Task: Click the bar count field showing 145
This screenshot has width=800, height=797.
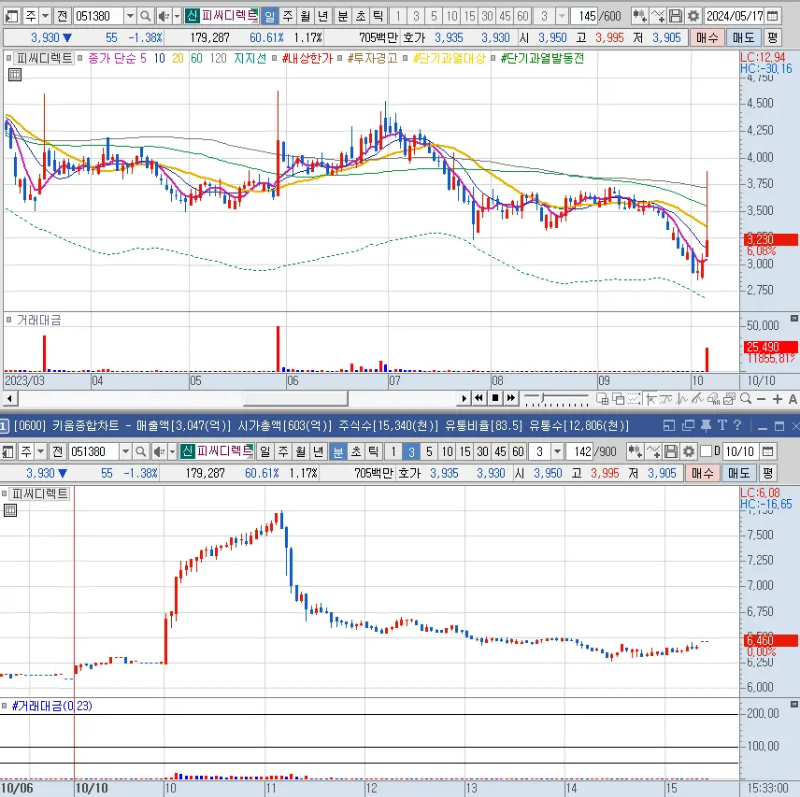Action: pyautogui.click(x=586, y=16)
